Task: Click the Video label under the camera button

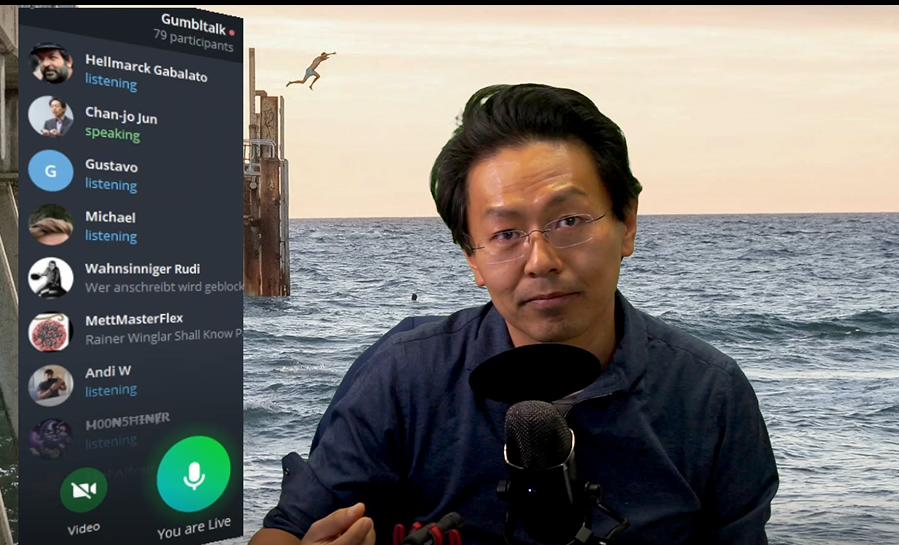Action: (x=84, y=528)
